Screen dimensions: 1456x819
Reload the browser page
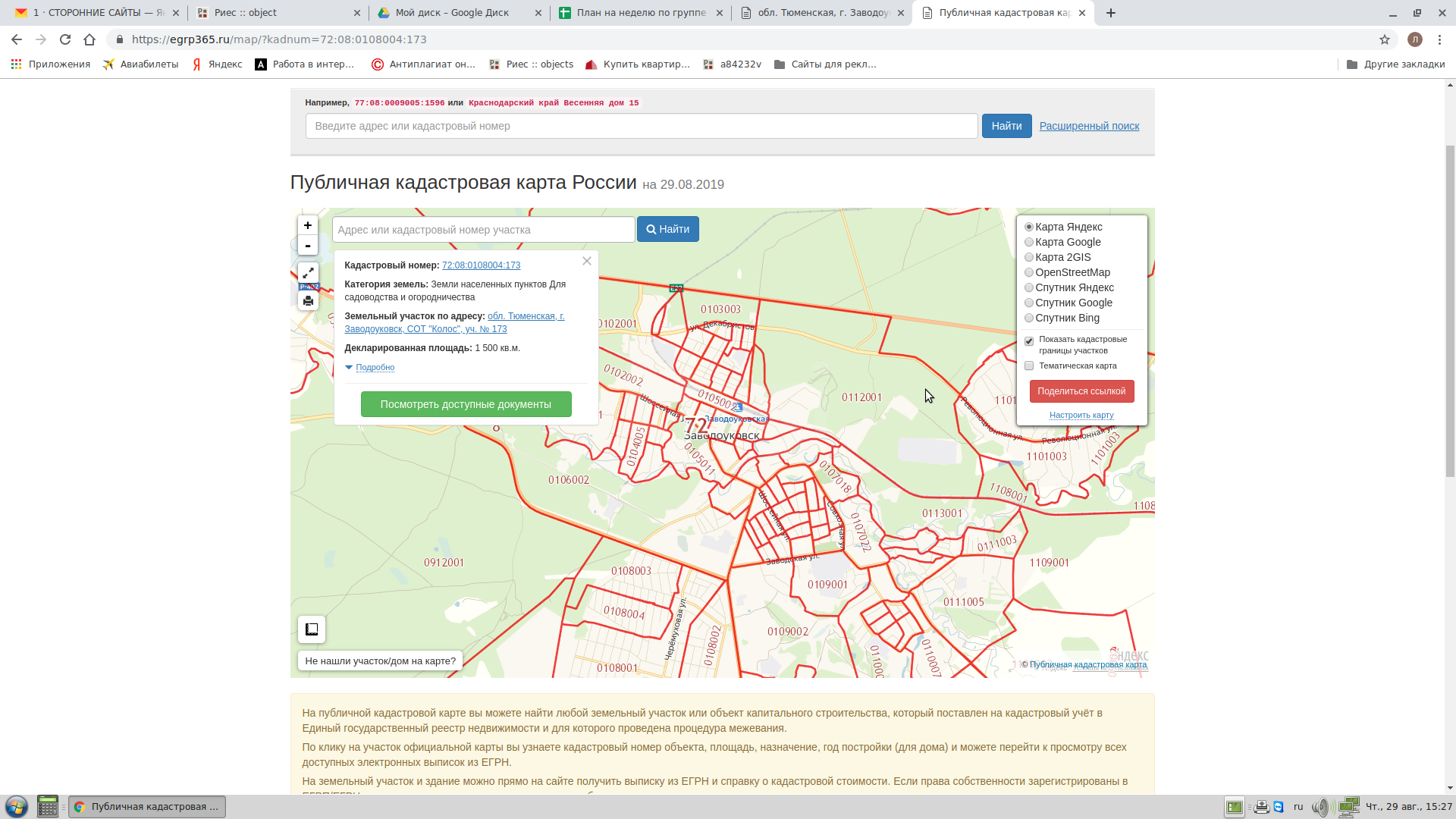pyautogui.click(x=65, y=39)
